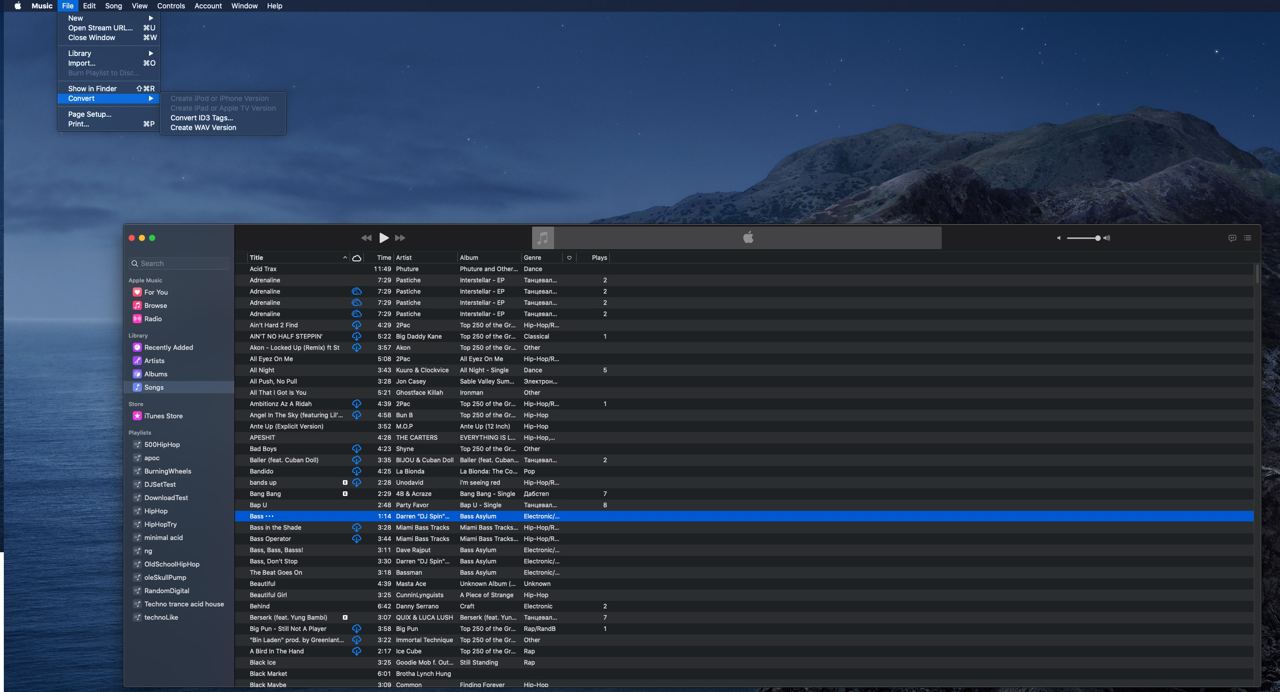Viewport: 1280px width, 692px height.
Task: Adjust the volume slider
Action: (x=1083, y=238)
